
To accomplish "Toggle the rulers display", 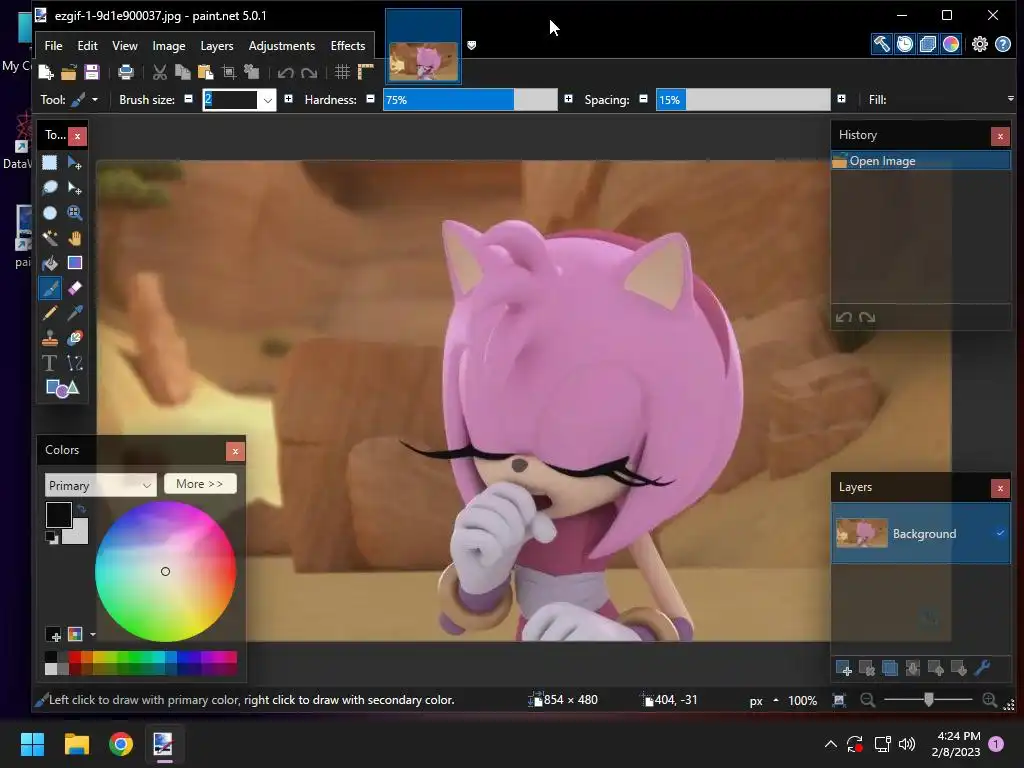I will (x=366, y=72).
